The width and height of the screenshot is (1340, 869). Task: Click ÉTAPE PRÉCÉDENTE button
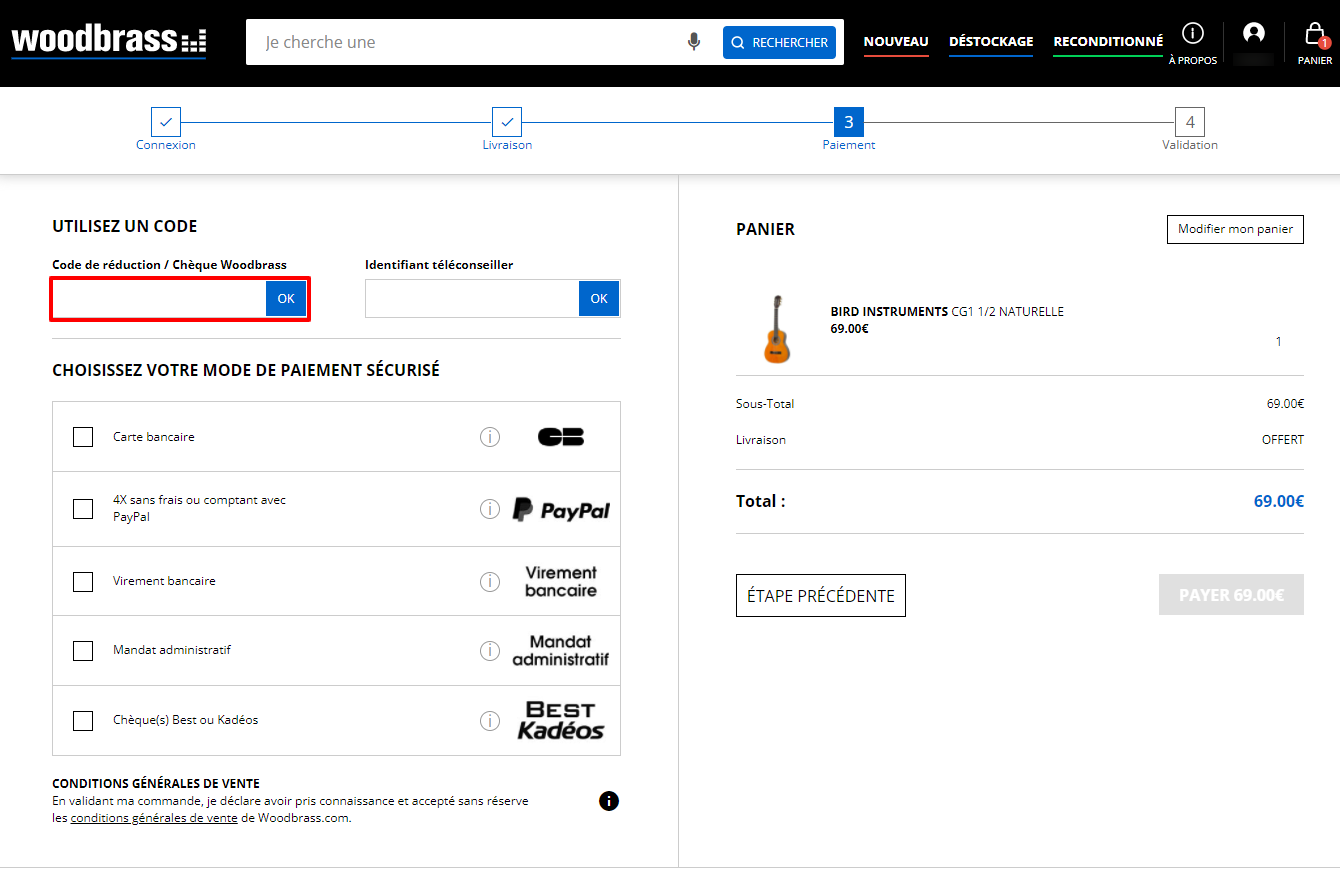821,595
